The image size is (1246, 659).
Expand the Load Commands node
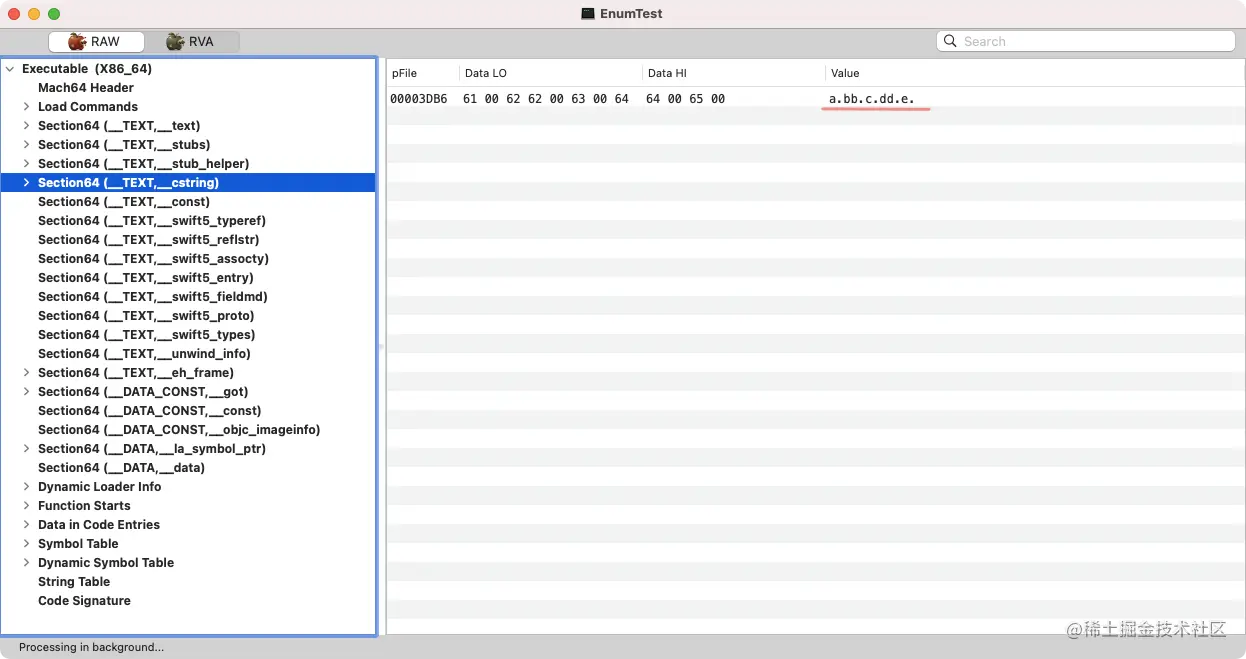tap(27, 107)
